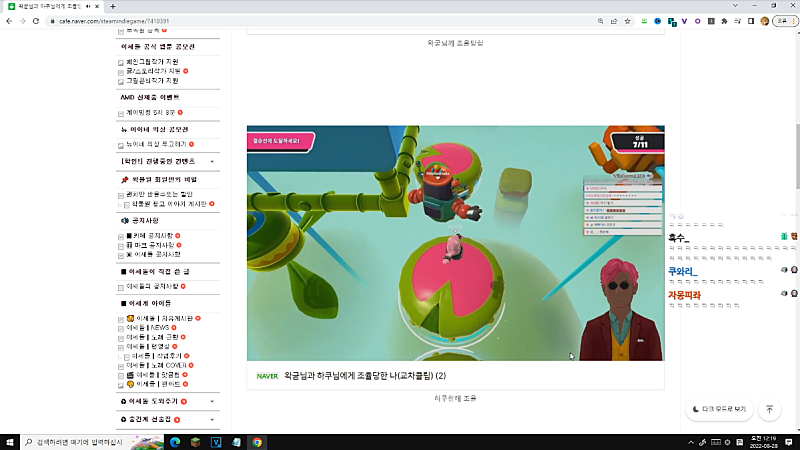Open a new tab with the plus button

coord(113,7)
